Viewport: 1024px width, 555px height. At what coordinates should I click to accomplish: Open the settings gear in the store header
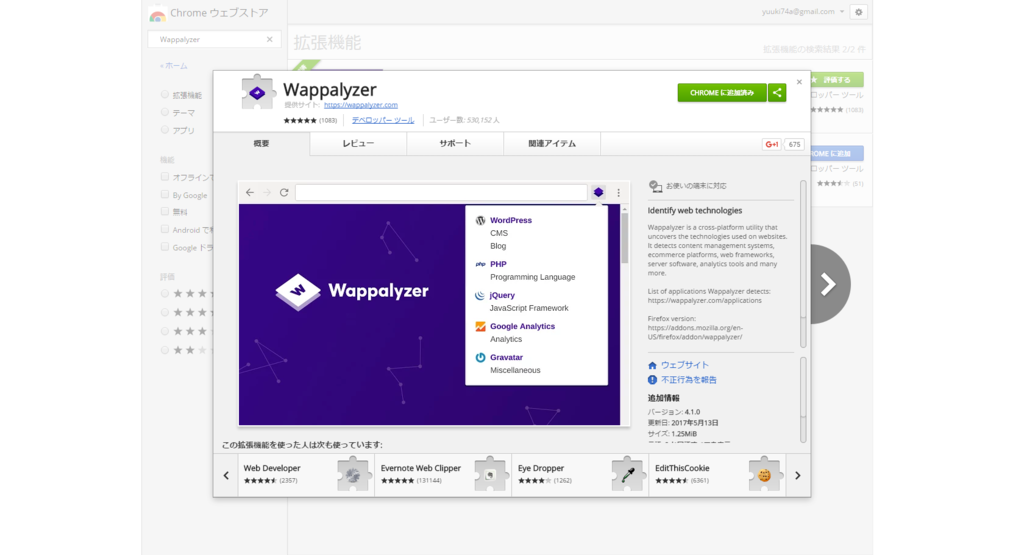click(859, 12)
